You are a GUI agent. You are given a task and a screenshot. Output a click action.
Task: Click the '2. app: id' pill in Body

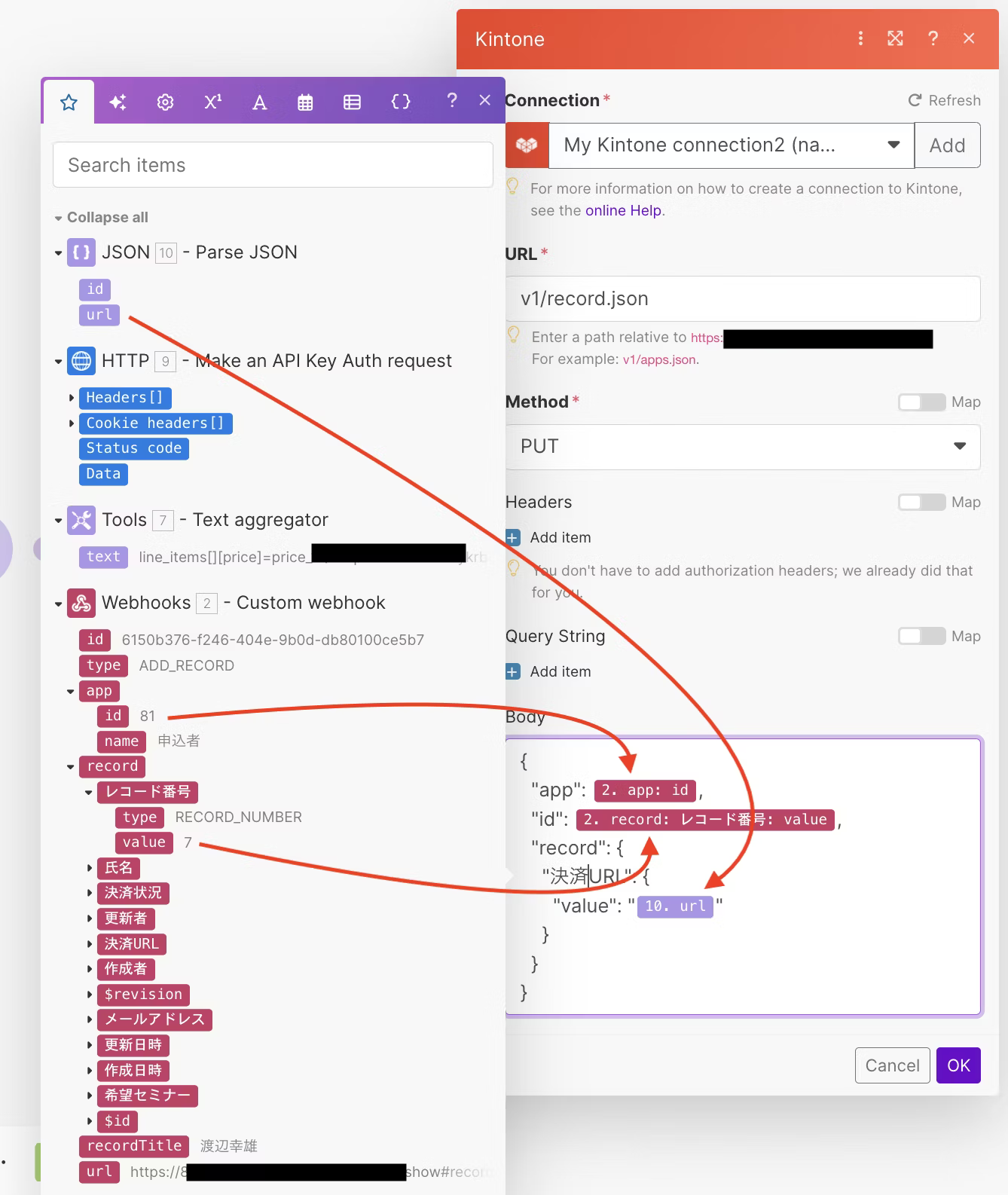coord(645,790)
